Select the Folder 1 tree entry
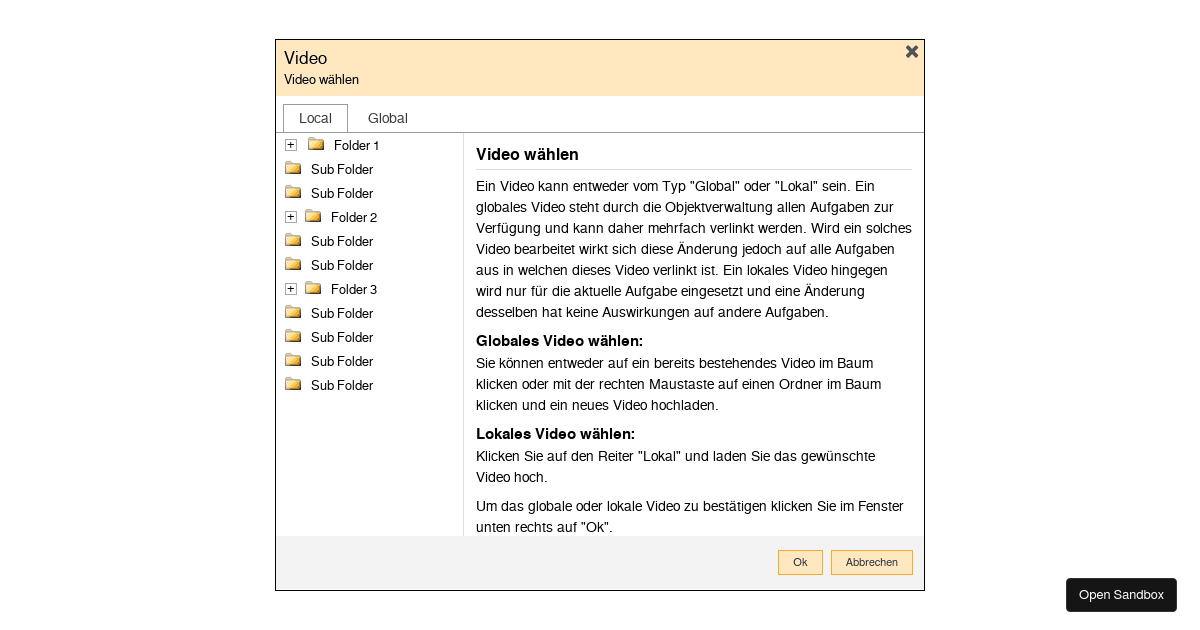Image resolution: width=1200 pixels, height=630 pixels. (x=356, y=145)
